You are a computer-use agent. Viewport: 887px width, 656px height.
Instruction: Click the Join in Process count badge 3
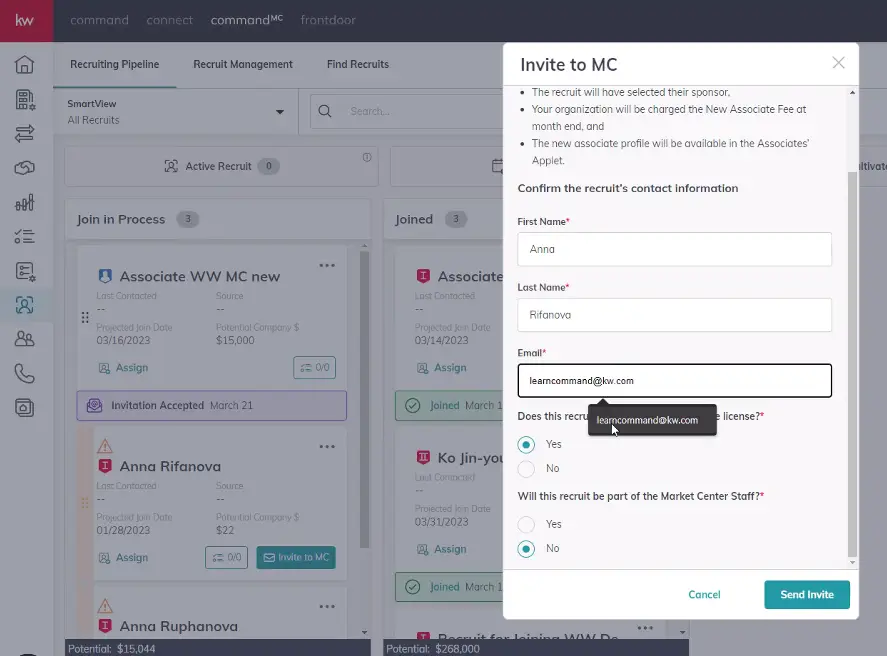coord(188,219)
